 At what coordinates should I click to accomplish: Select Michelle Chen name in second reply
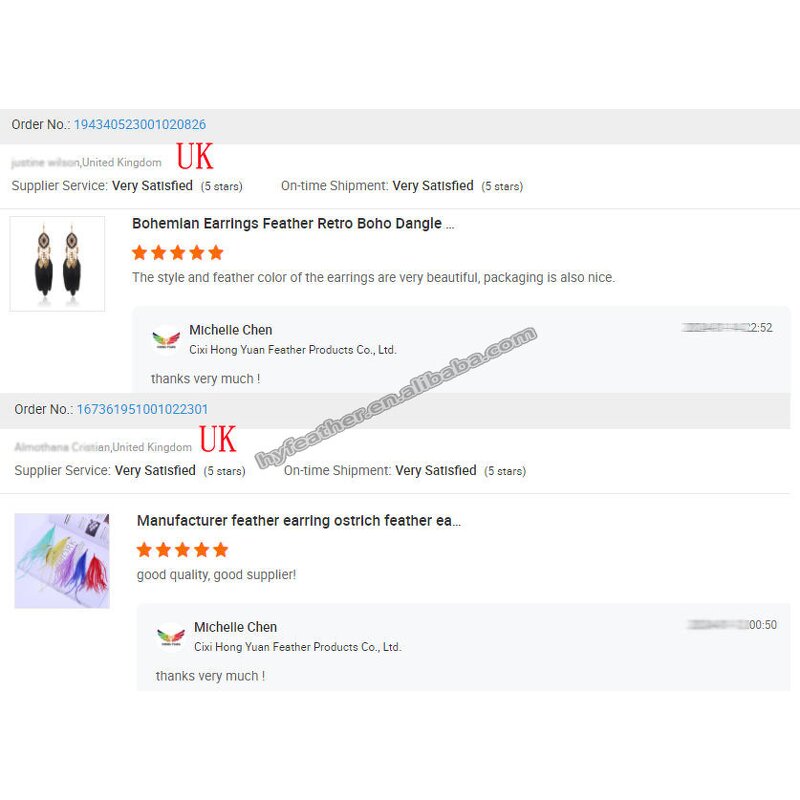pos(235,627)
